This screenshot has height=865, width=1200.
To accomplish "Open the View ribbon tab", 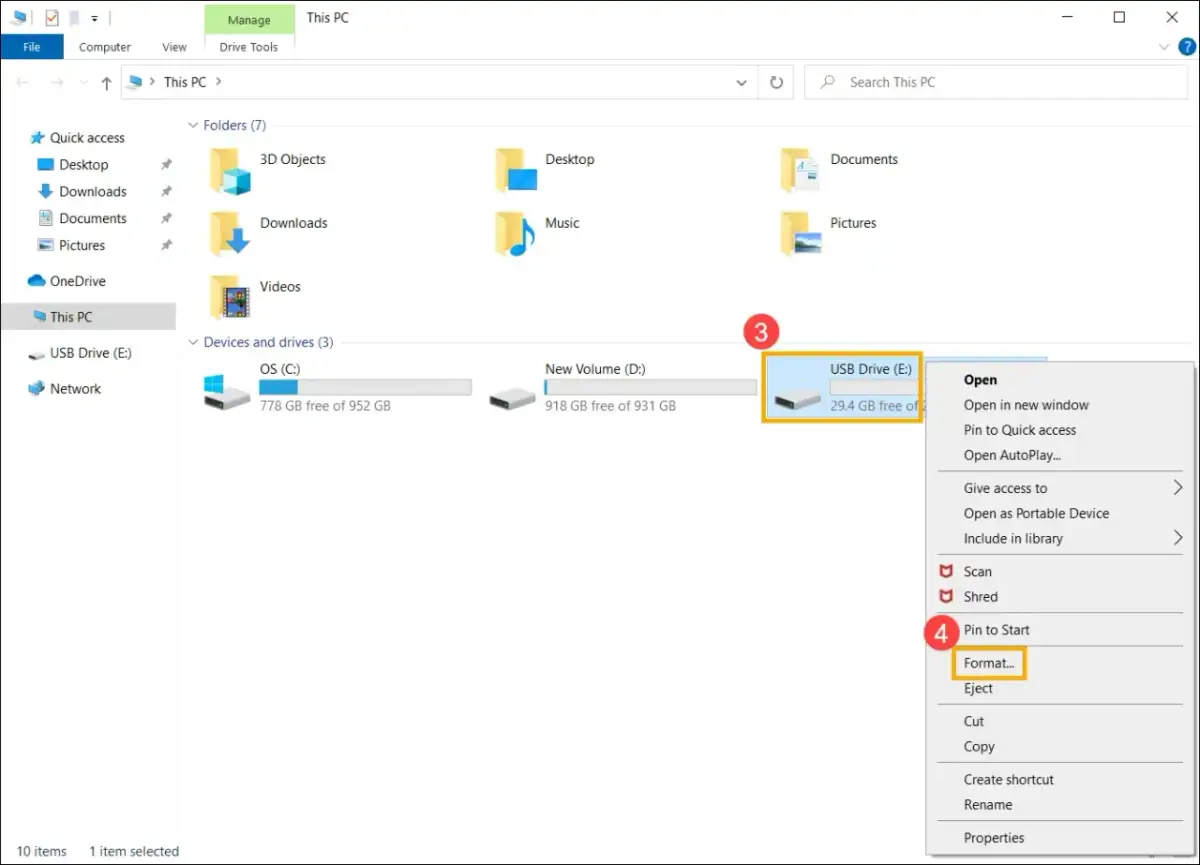I will coord(173,46).
